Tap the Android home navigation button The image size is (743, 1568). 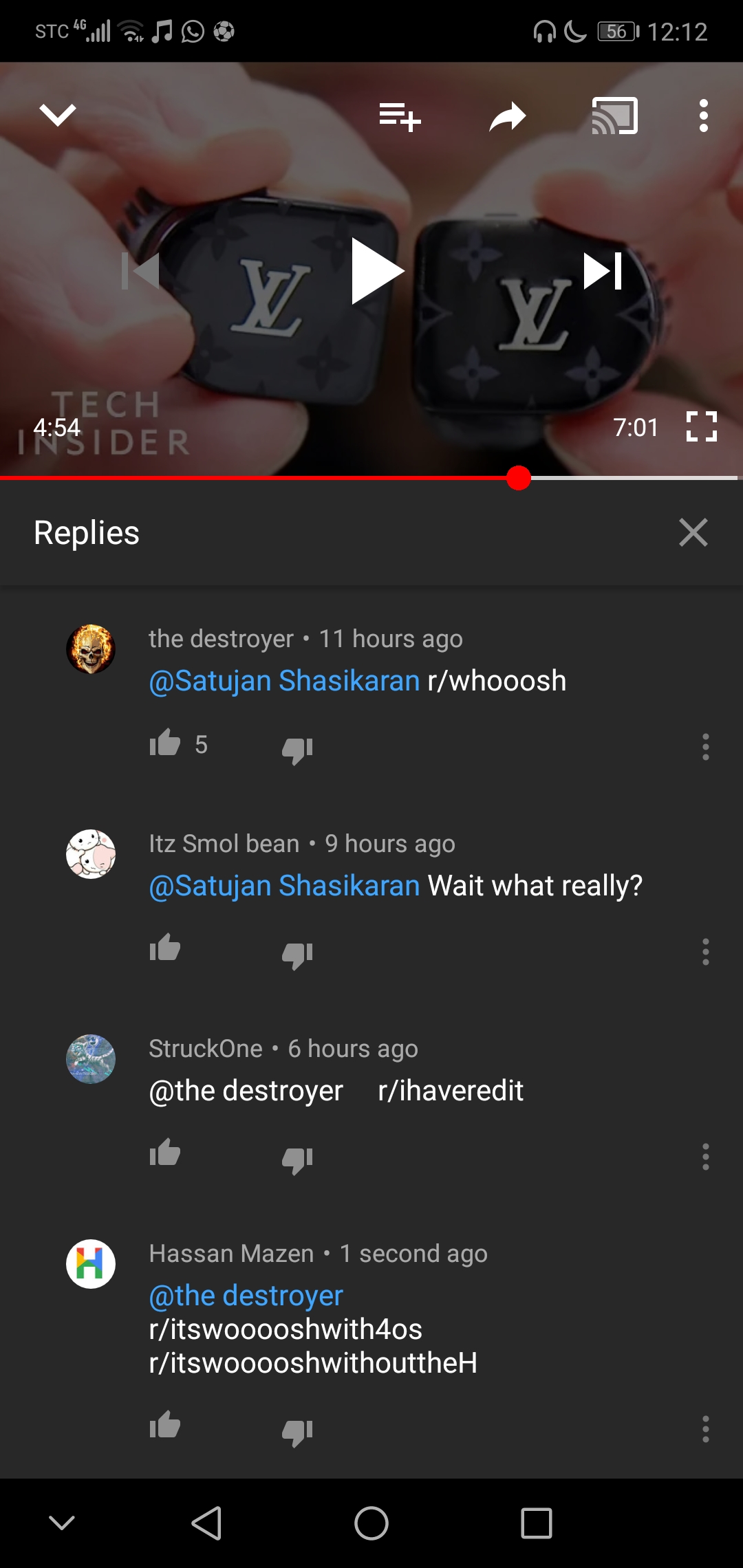click(371, 1523)
